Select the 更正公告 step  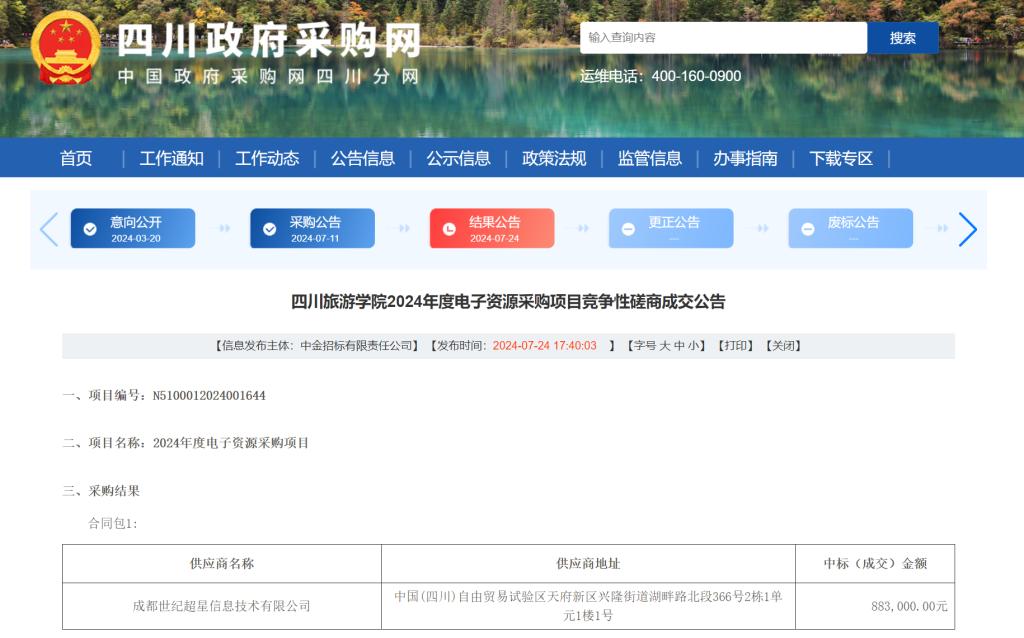tap(671, 229)
